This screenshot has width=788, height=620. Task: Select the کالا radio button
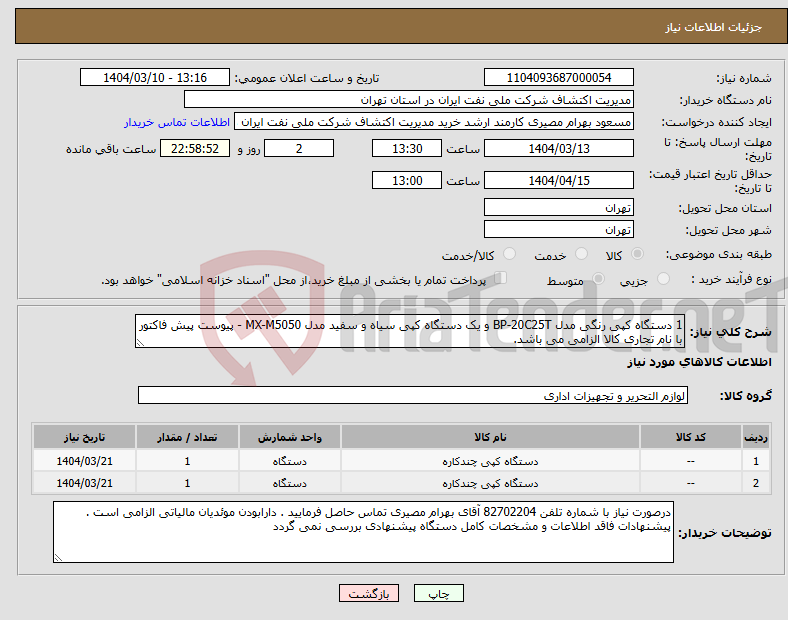click(637, 254)
